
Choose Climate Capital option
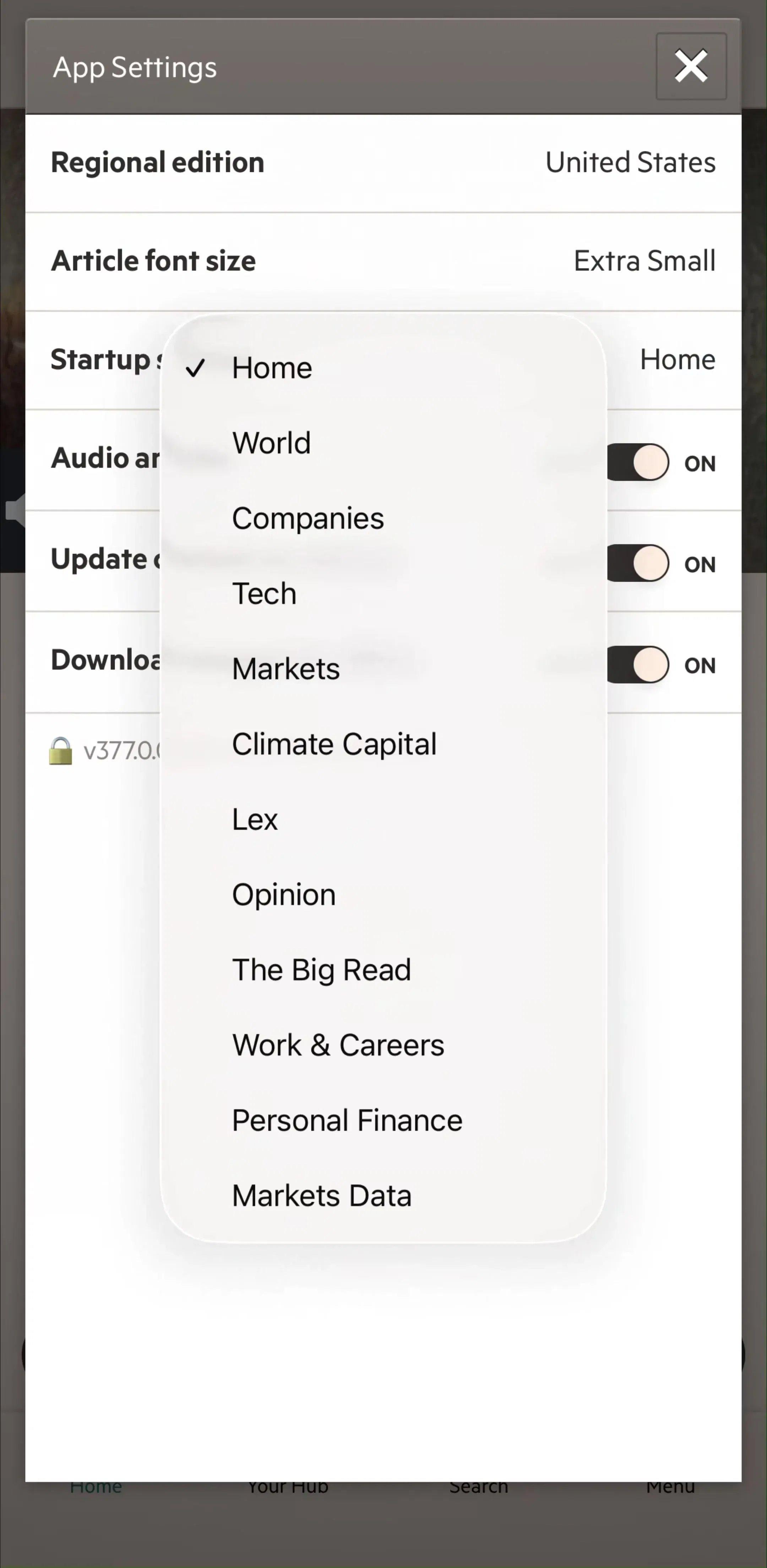[x=383, y=744]
